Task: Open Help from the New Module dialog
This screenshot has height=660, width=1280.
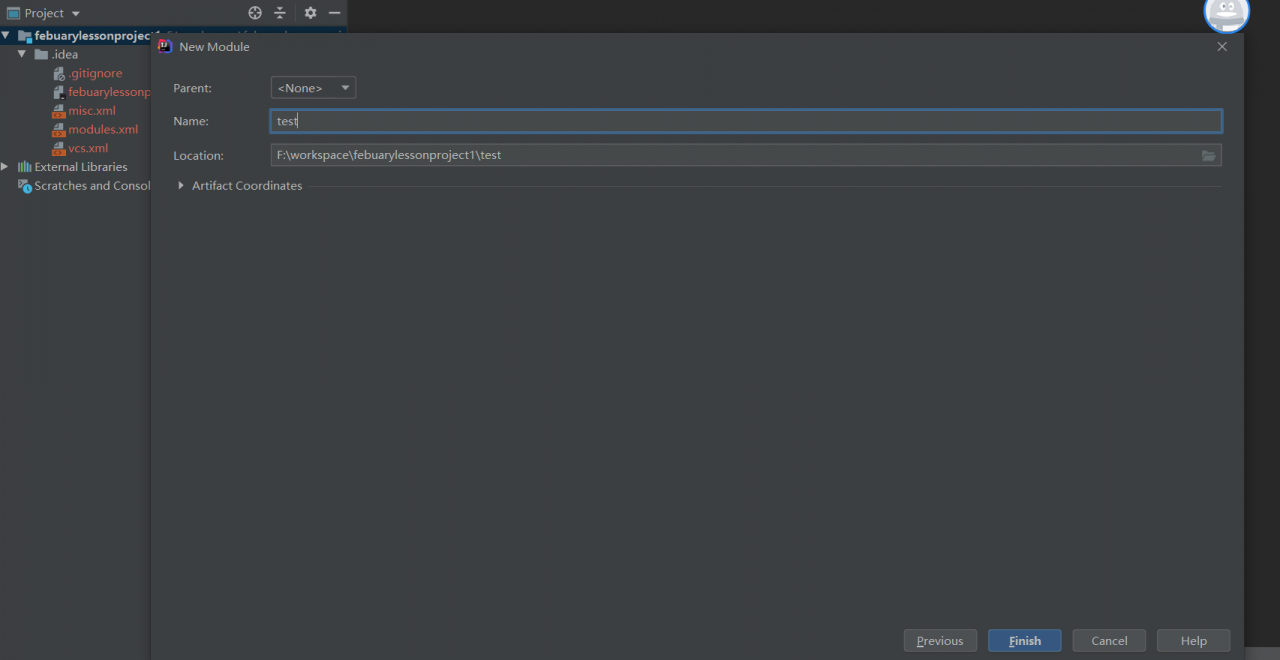Action: pyautogui.click(x=1193, y=640)
